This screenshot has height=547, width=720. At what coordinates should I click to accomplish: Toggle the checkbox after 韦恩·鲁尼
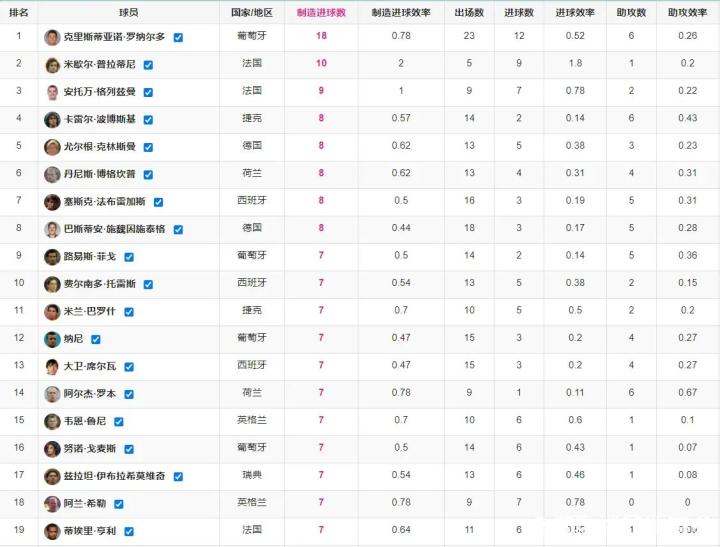(x=118, y=421)
